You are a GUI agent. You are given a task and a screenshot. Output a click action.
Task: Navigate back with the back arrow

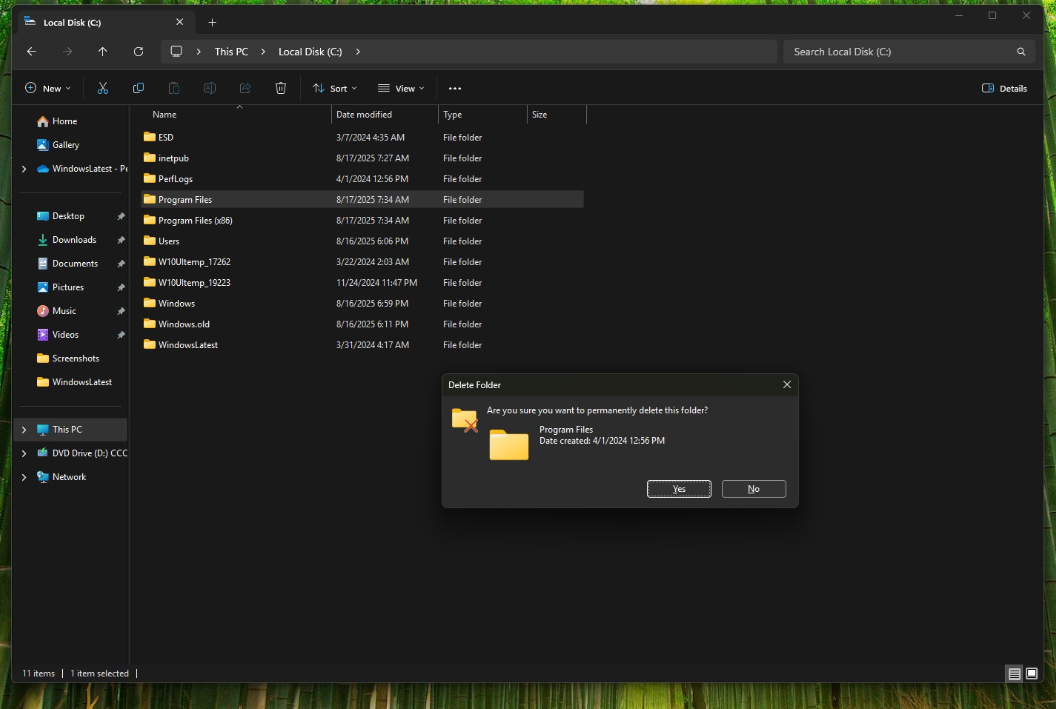pos(31,51)
